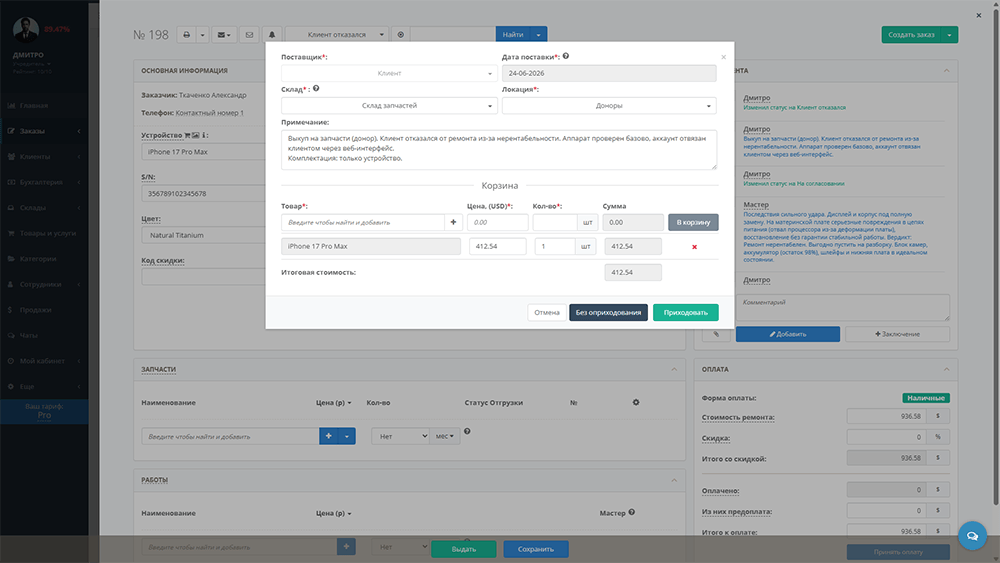
Task: Click 'Наличные' payment form badge
Action: [x=926, y=398]
